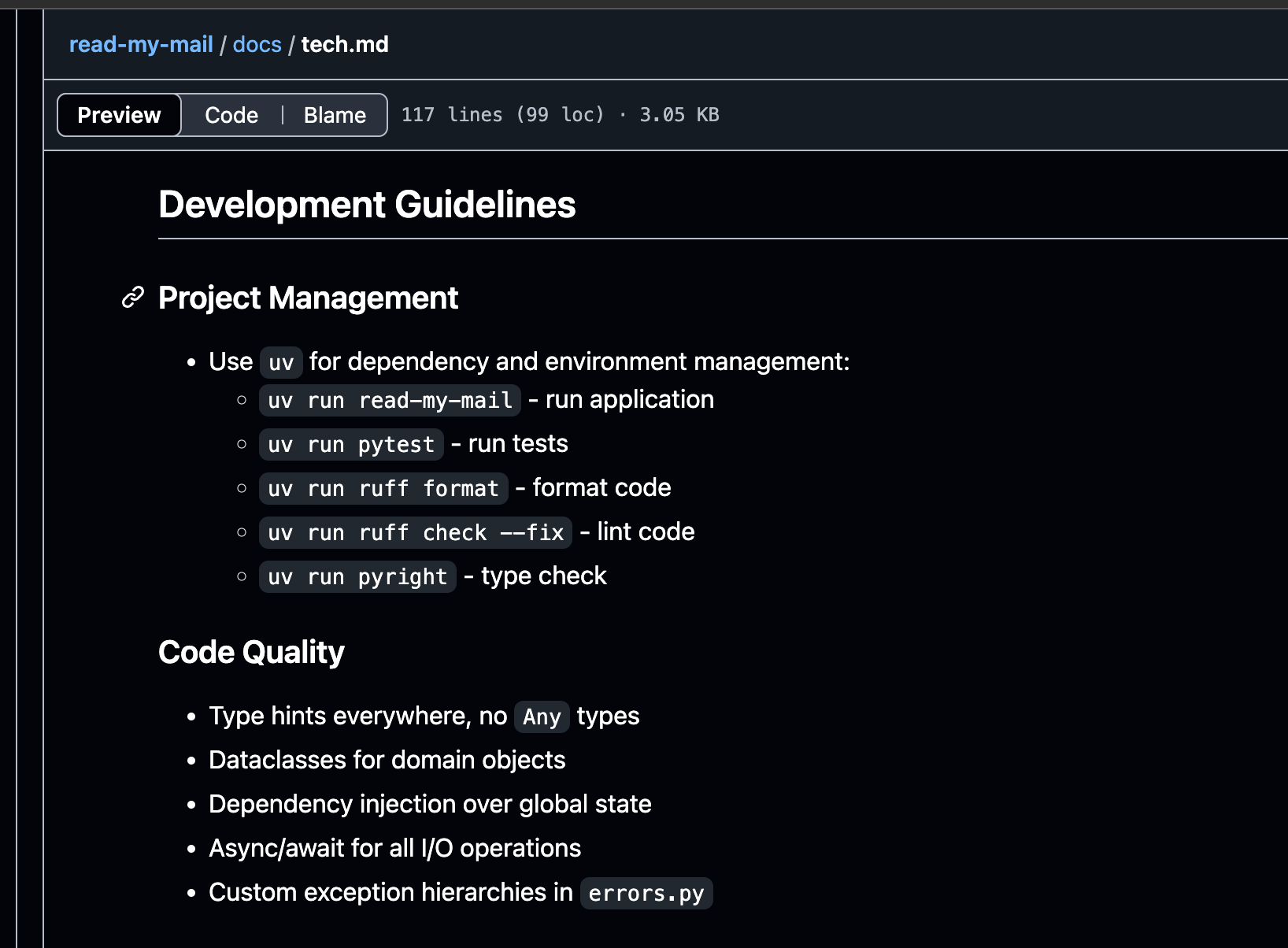The height and width of the screenshot is (948, 1288).
Task: Click the Development Guidelines heading
Action: click(x=367, y=205)
